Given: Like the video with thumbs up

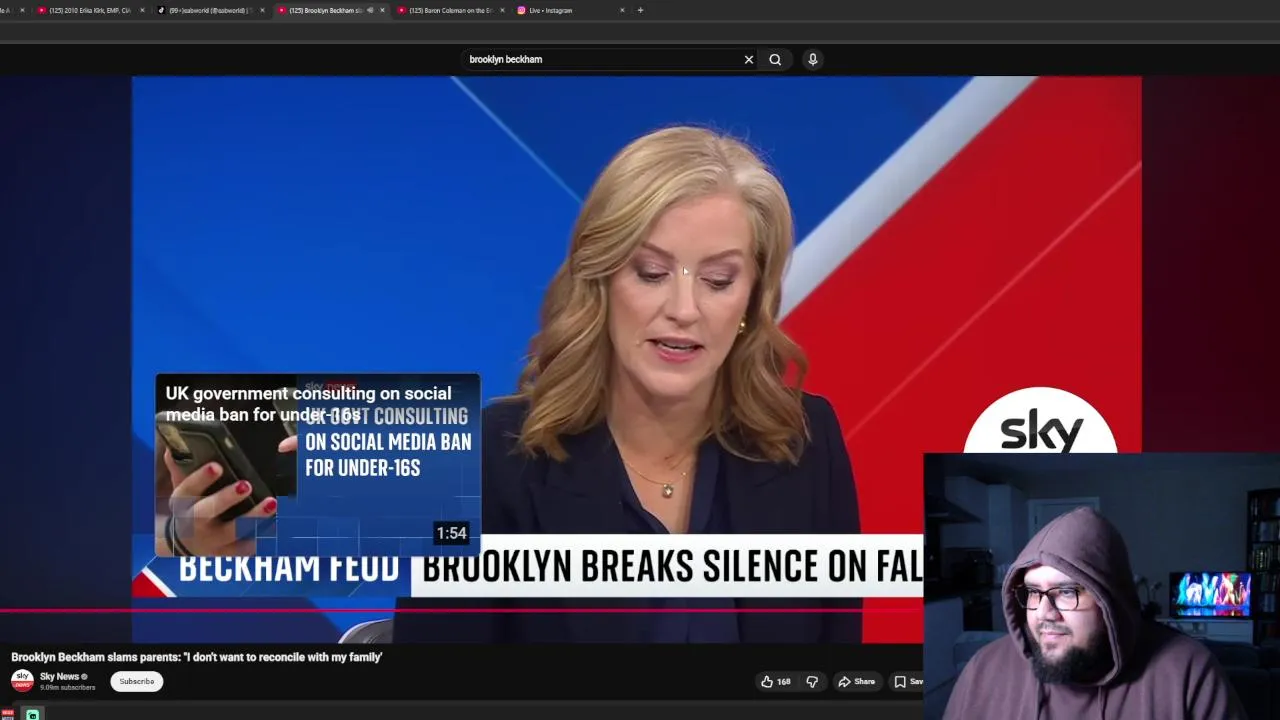Looking at the screenshot, I should [x=776, y=681].
